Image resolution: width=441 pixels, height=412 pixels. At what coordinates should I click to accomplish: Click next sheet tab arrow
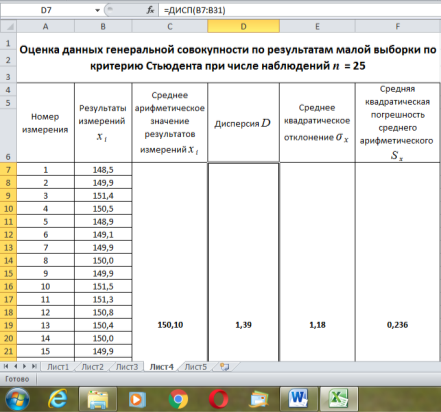tap(24, 366)
